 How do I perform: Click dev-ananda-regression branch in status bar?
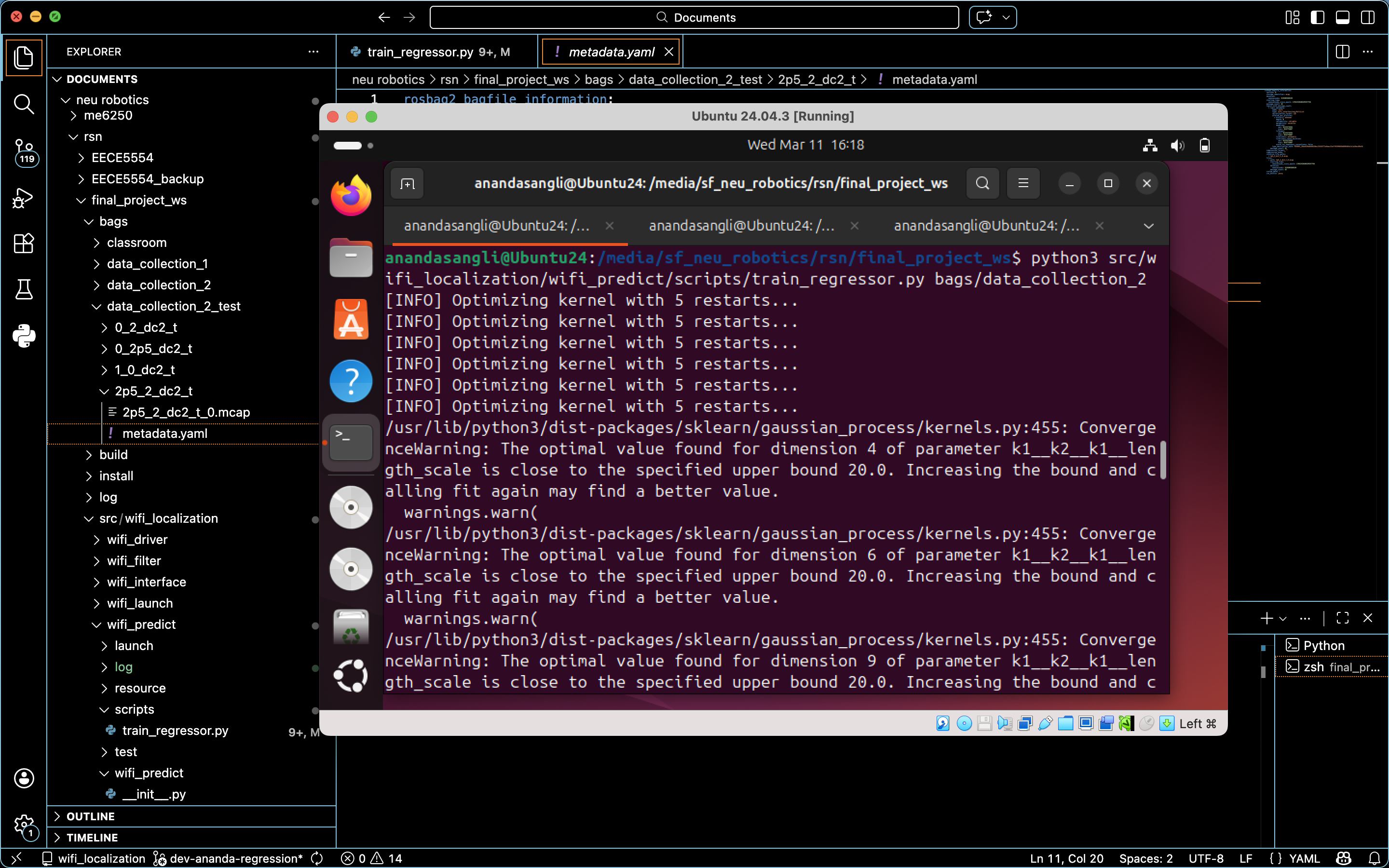[235, 858]
